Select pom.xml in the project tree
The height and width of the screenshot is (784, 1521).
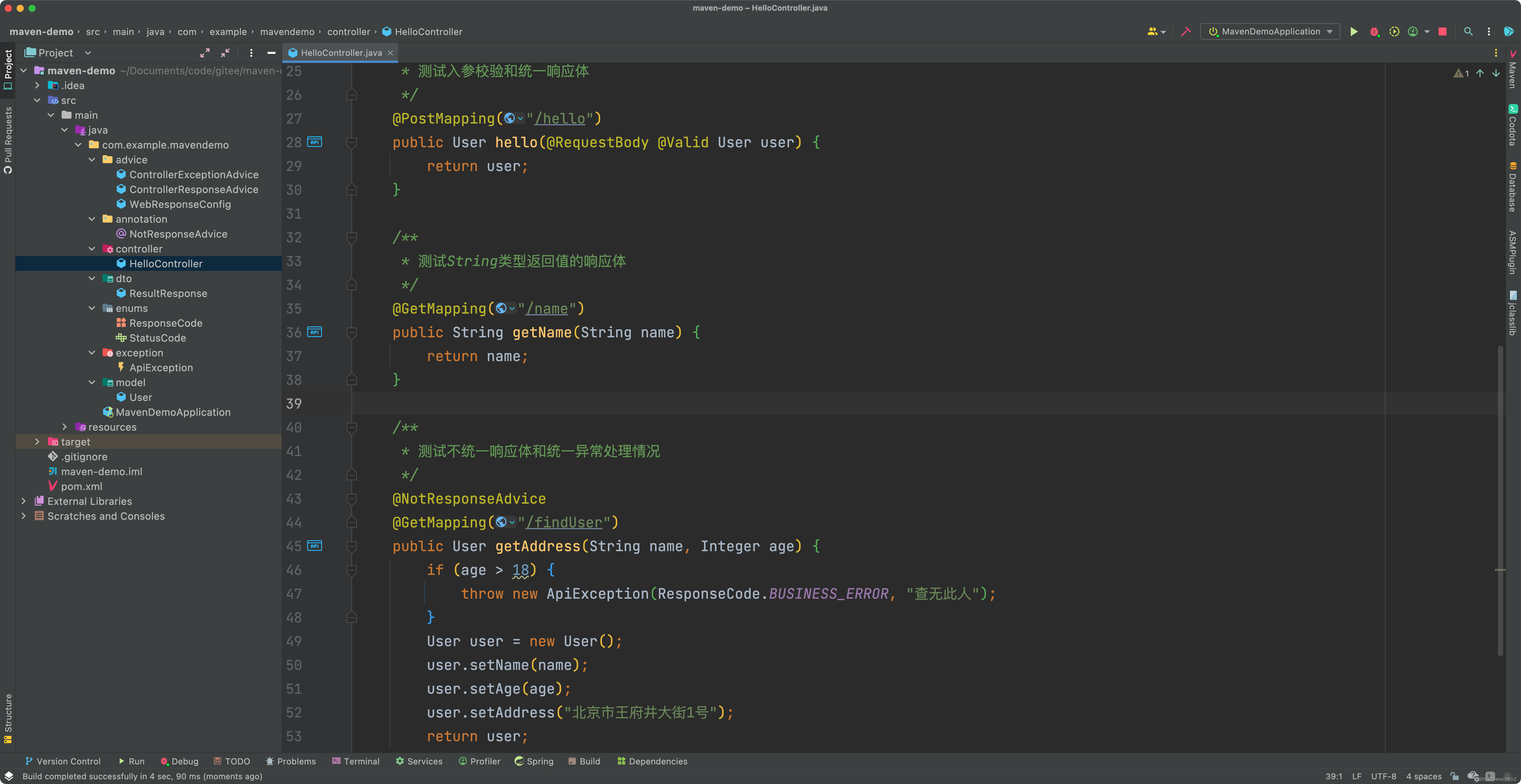click(x=81, y=486)
